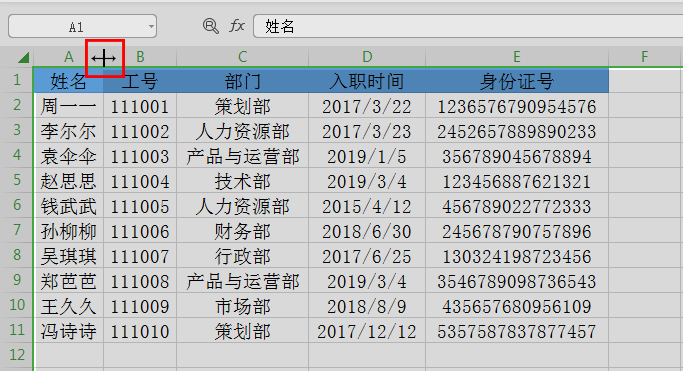Screen dimensions: 683x371
Task: Select row 1 header
Action: pyautogui.click(x=17, y=80)
